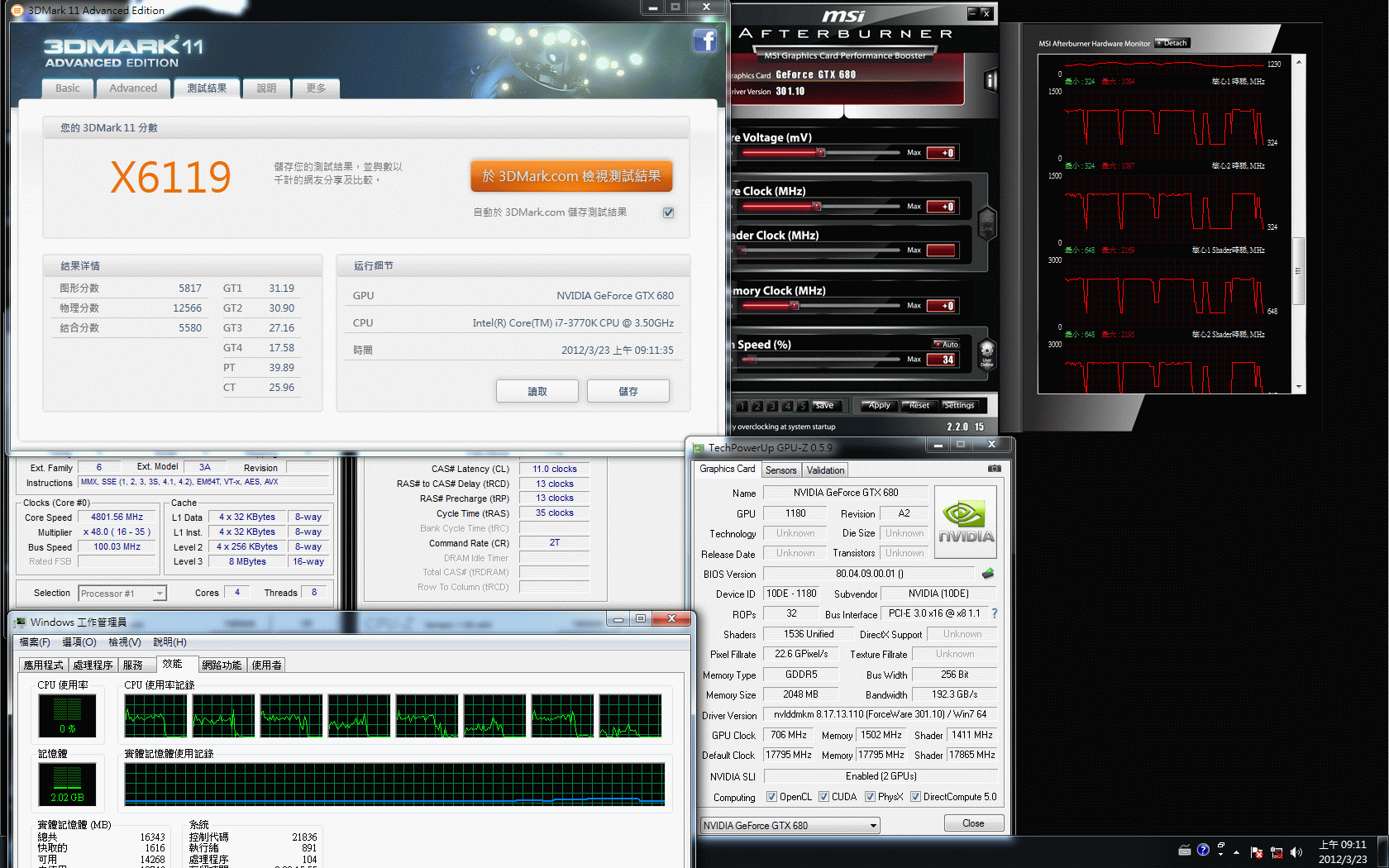The width and height of the screenshot is (1389, 868).
Task: Open the 說明 tab in 3DMark
Action: 266,88
